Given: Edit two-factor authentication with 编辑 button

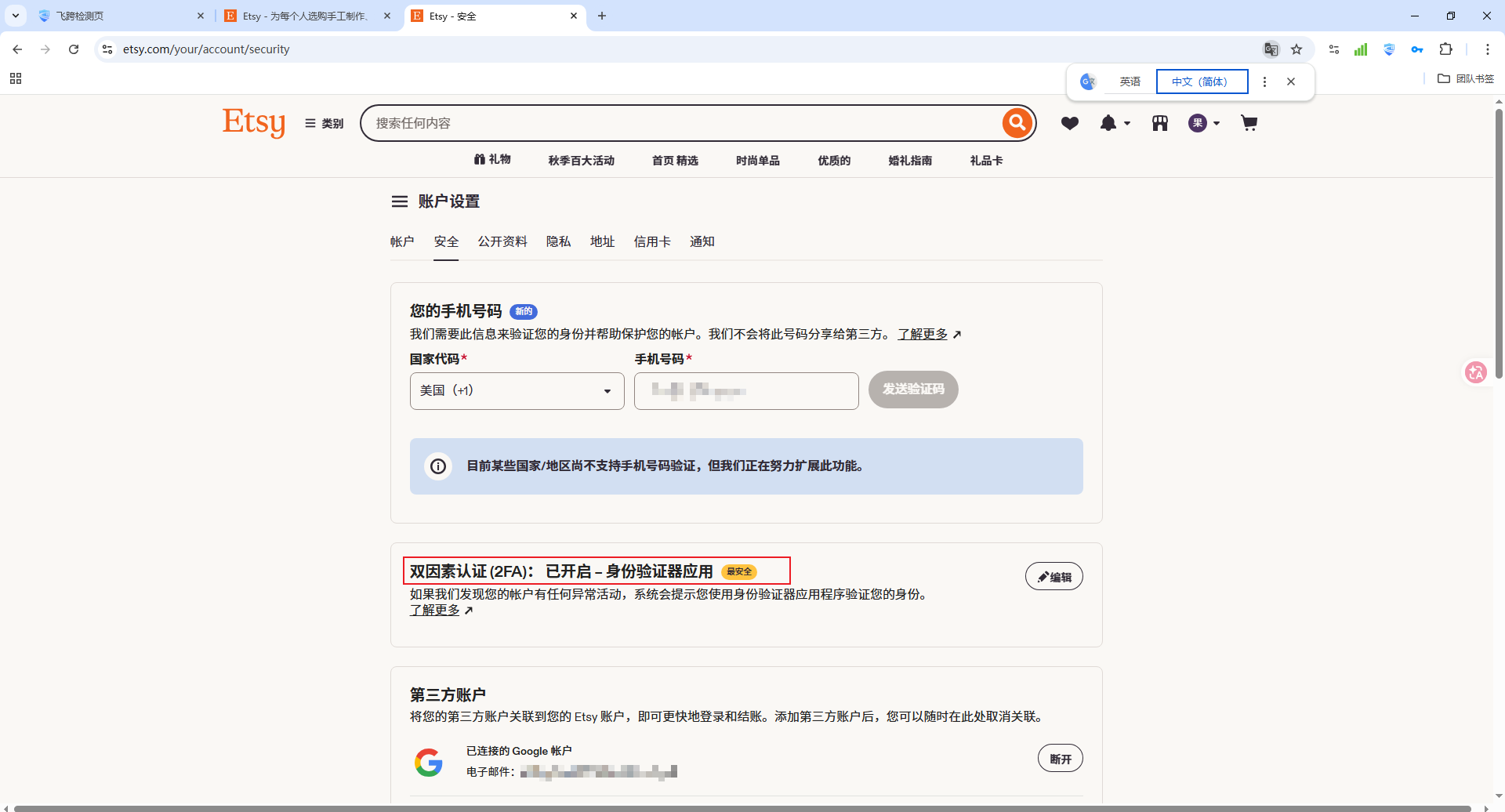Looking at the screenshot, I should [1054, 577].
